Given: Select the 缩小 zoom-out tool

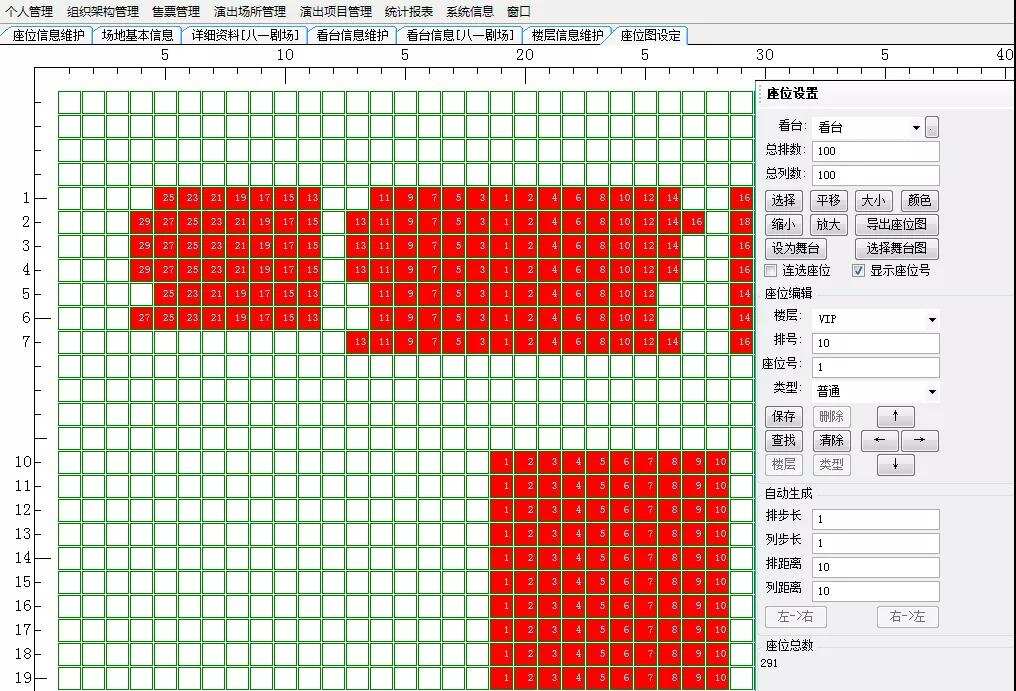Looking at the screenshot, I should 784,224.
